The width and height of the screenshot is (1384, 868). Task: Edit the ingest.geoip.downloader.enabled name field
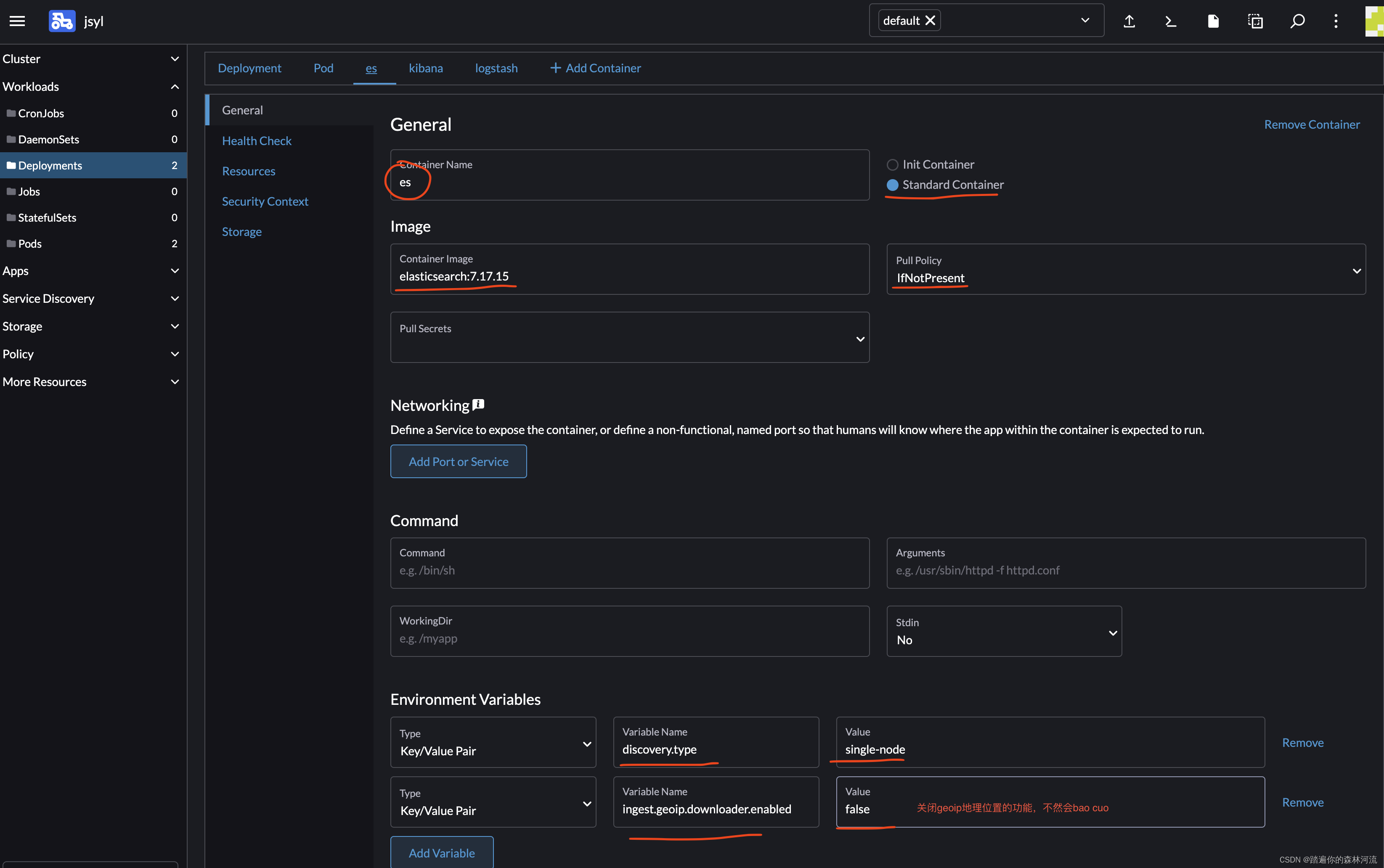tap(716, 802)
